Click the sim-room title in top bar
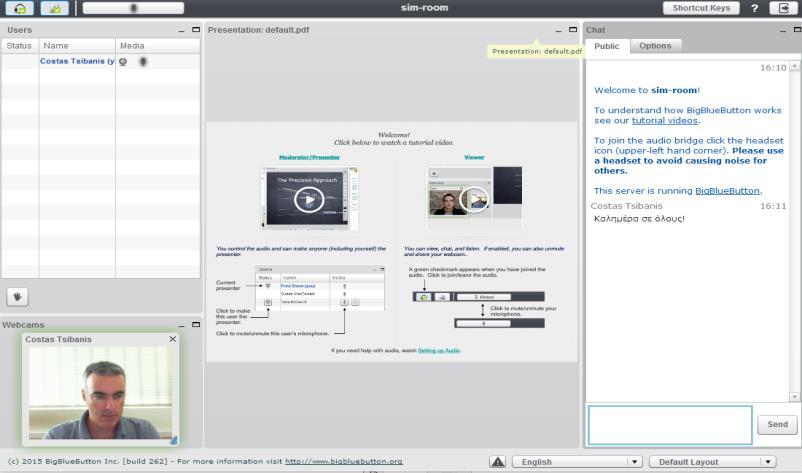The width and height of the screenshot is (802, 473). [x=424, y=8]
